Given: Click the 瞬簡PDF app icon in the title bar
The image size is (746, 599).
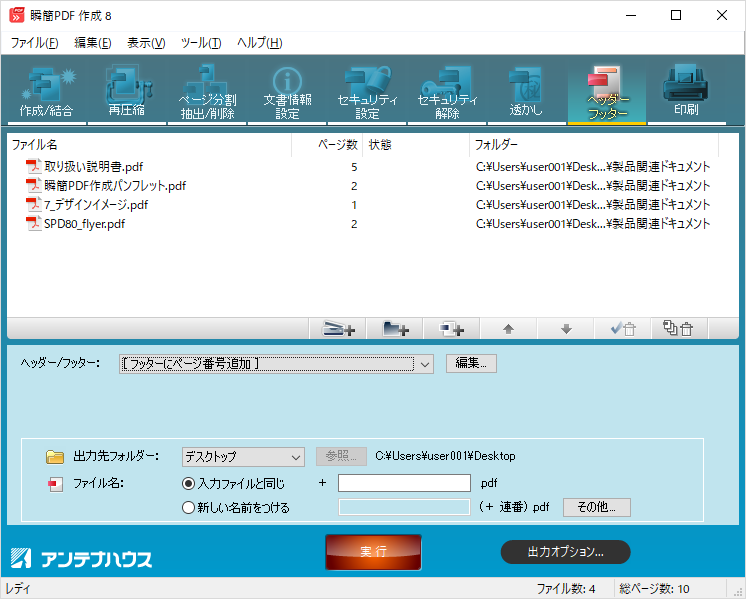Looking at the screenshot, I should point(17,15).
